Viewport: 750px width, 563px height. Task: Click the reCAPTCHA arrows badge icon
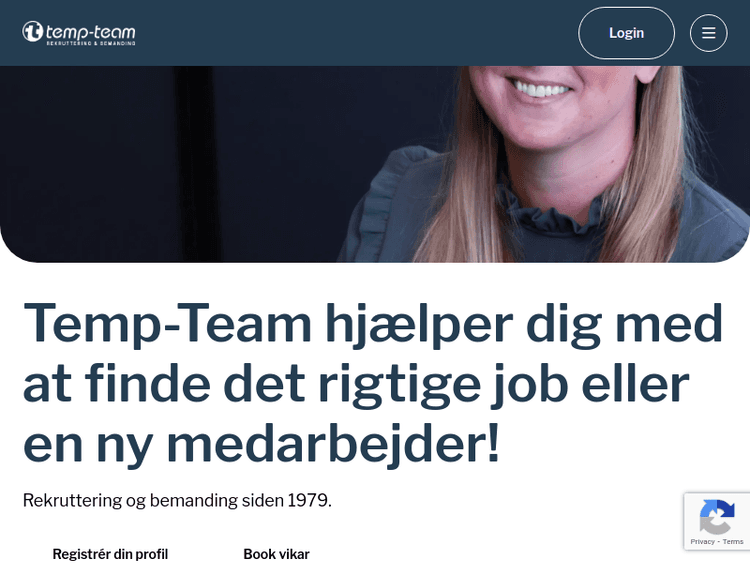pyautogui.click(x=717, y=517)
